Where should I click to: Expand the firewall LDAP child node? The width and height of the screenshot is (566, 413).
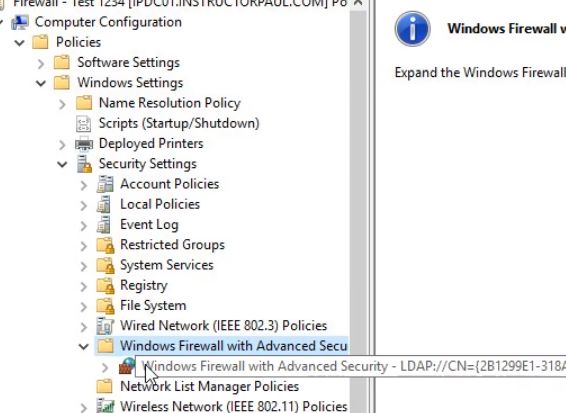tap(105, 367)
